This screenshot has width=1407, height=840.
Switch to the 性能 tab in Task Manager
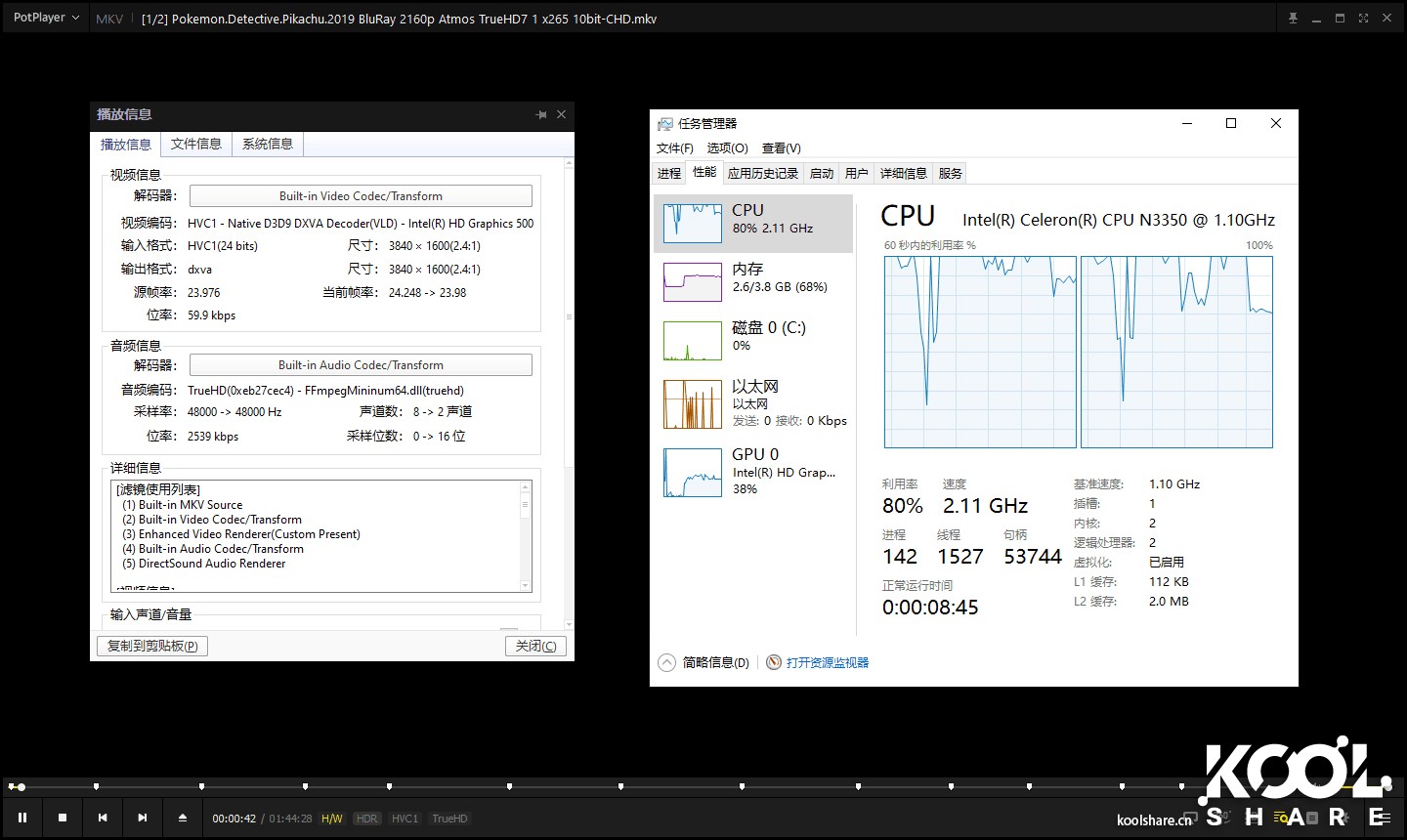point(704,173)
